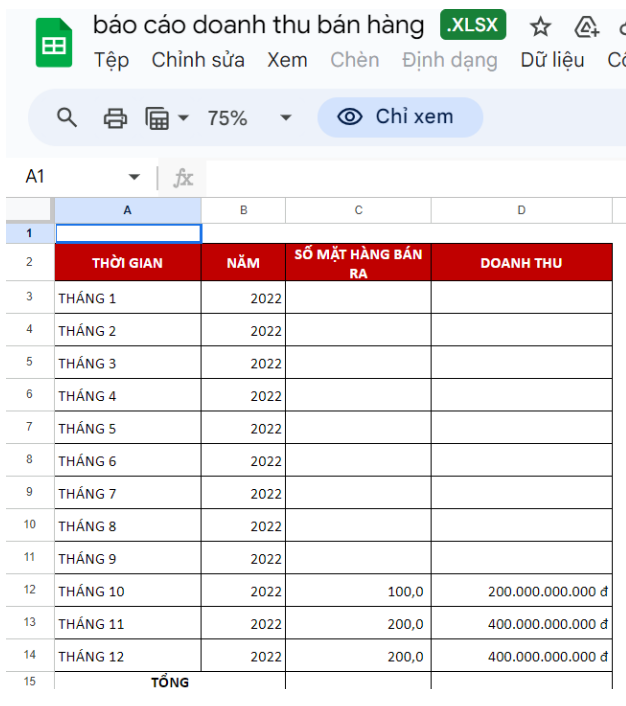Screen dimensions: 626x706
Task: Select the THÁNG 6 cell
Action: click(x=128, y=460)
